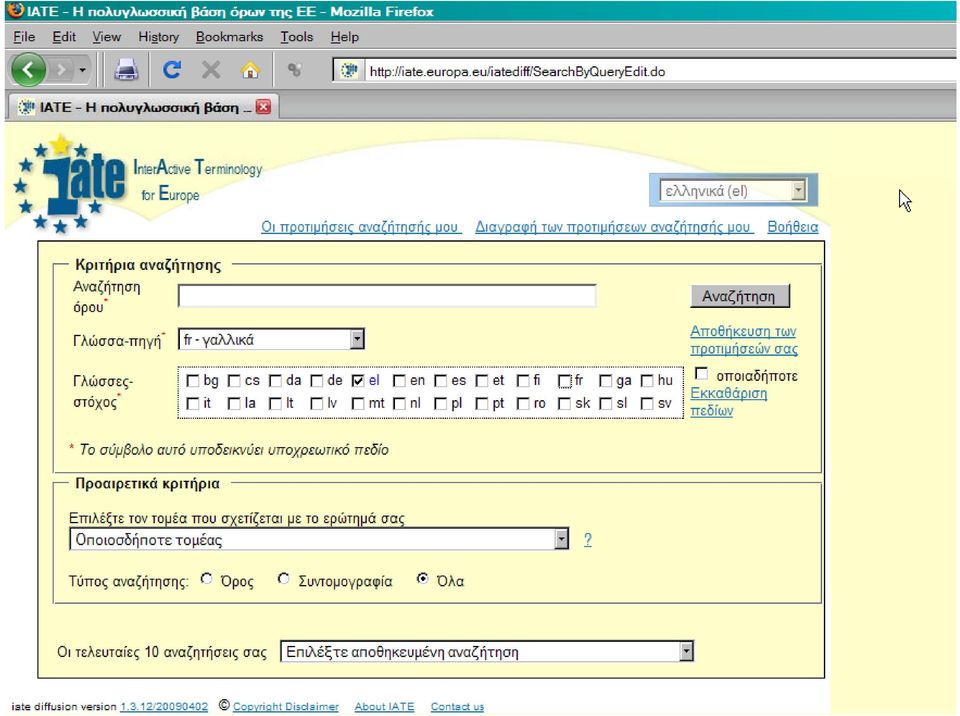Check the sv target language box
960x716 pixels.
(x=647, y=404)
